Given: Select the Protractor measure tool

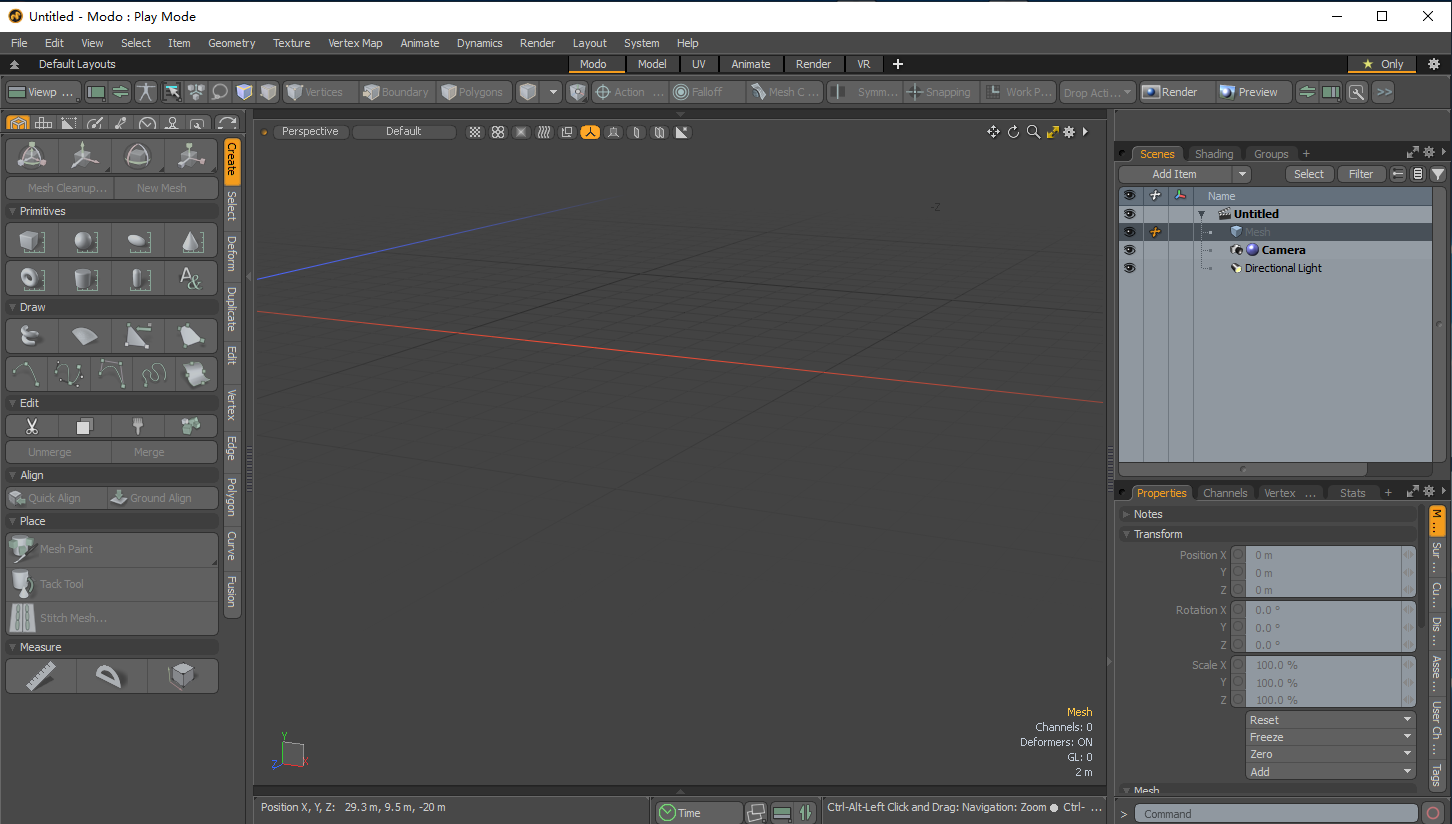Looking at the screenshot, I should pyautogui.click(x=111, y=677).
